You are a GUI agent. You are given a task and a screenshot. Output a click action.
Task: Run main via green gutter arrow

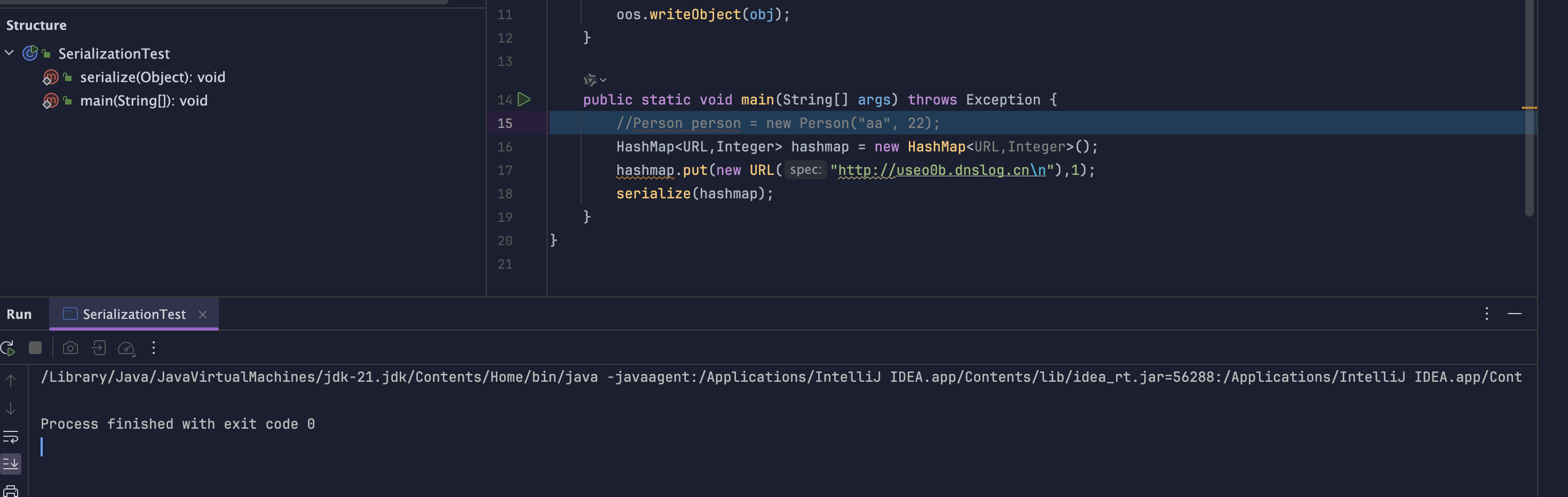[524, 99]
